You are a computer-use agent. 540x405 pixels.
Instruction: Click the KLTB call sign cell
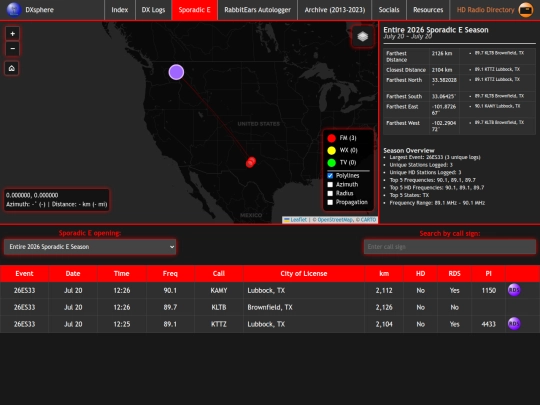point(219,307)
